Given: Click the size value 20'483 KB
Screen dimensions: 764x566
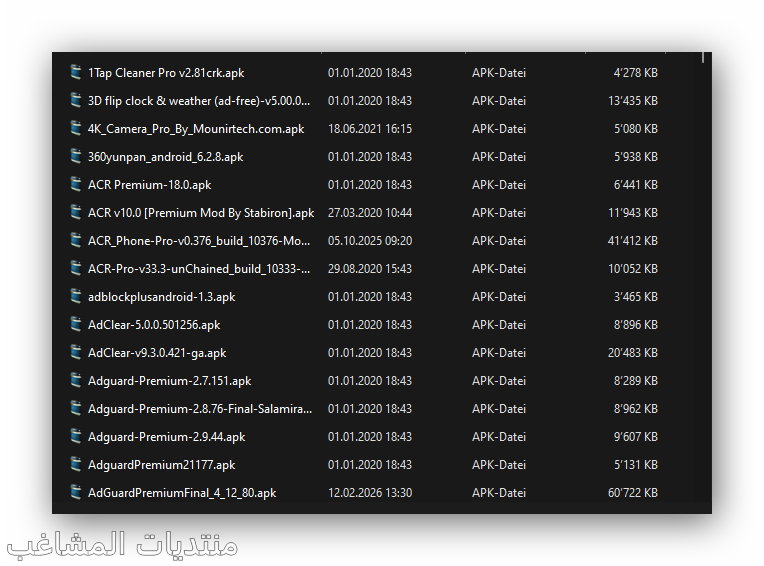Looking at the screenshot, I should (633, 353).
